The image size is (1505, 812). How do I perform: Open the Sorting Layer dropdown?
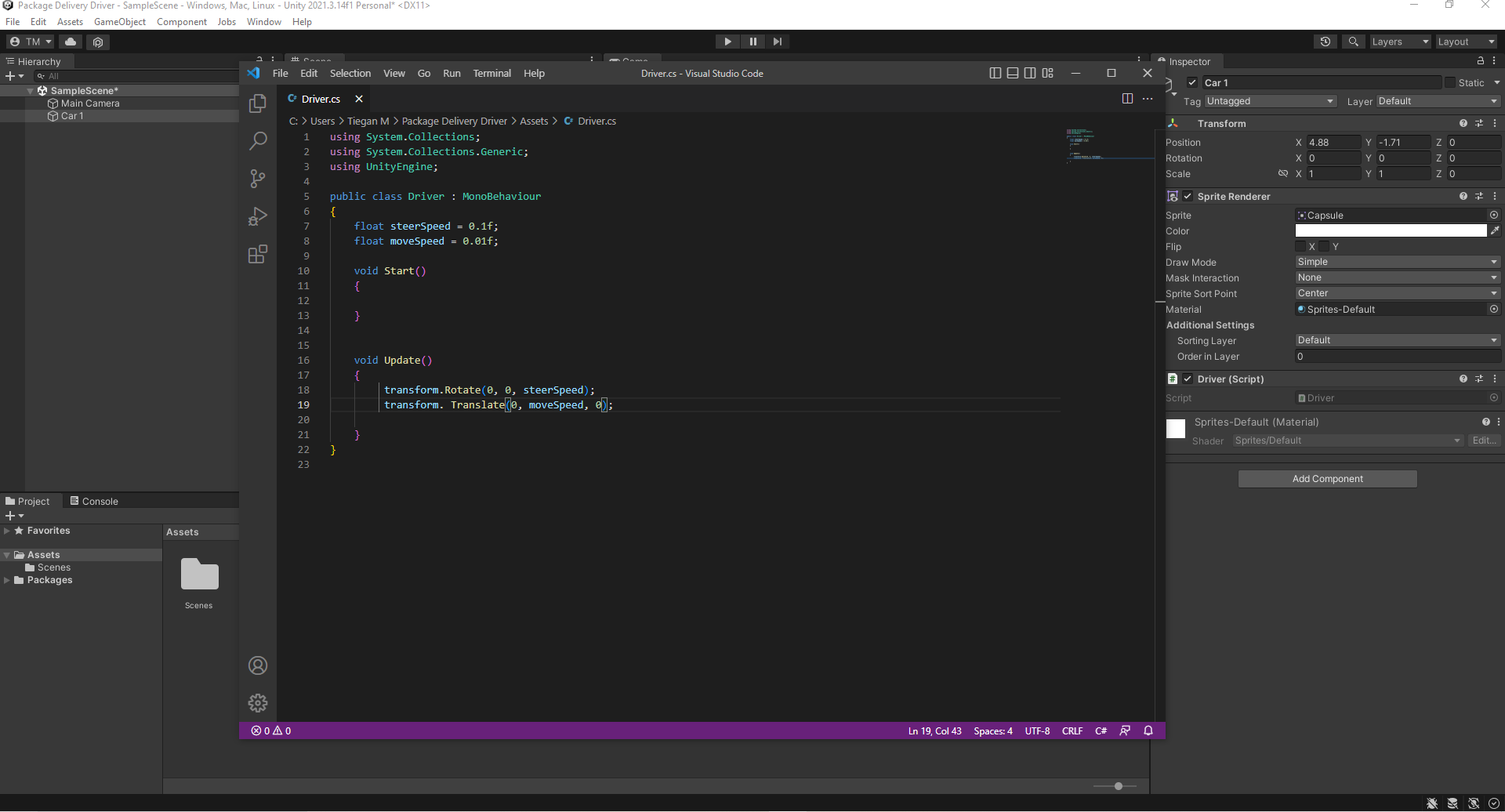tap(1398, 340)
